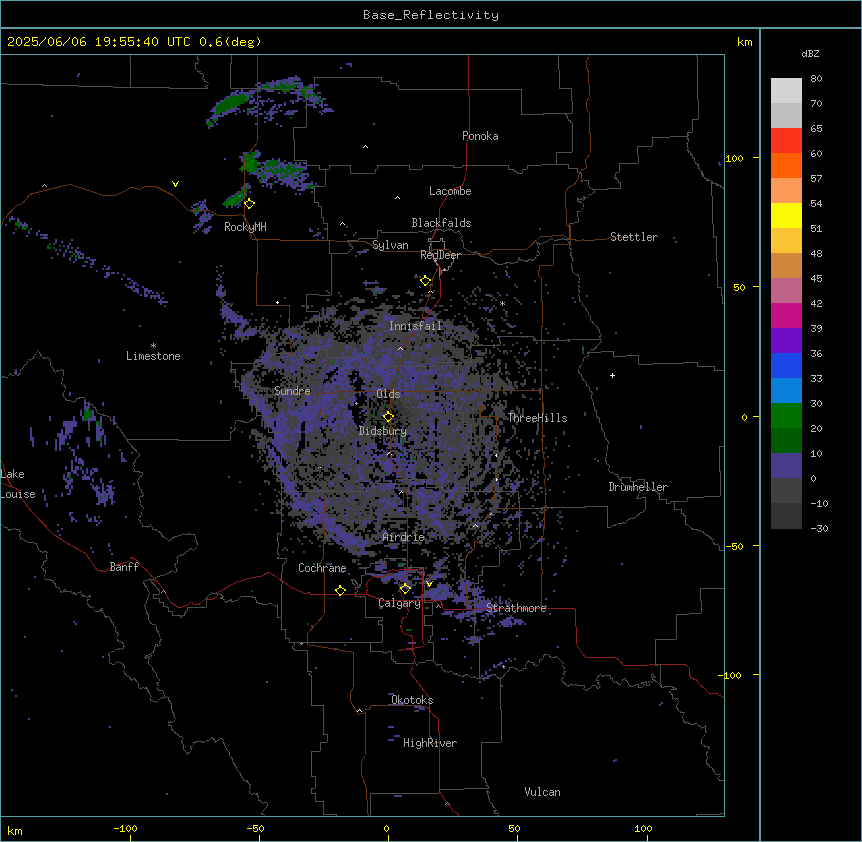862x842 pixels.
Task: Click the light gray 80–70 dBZ swatch
Action: coord(786,91)
